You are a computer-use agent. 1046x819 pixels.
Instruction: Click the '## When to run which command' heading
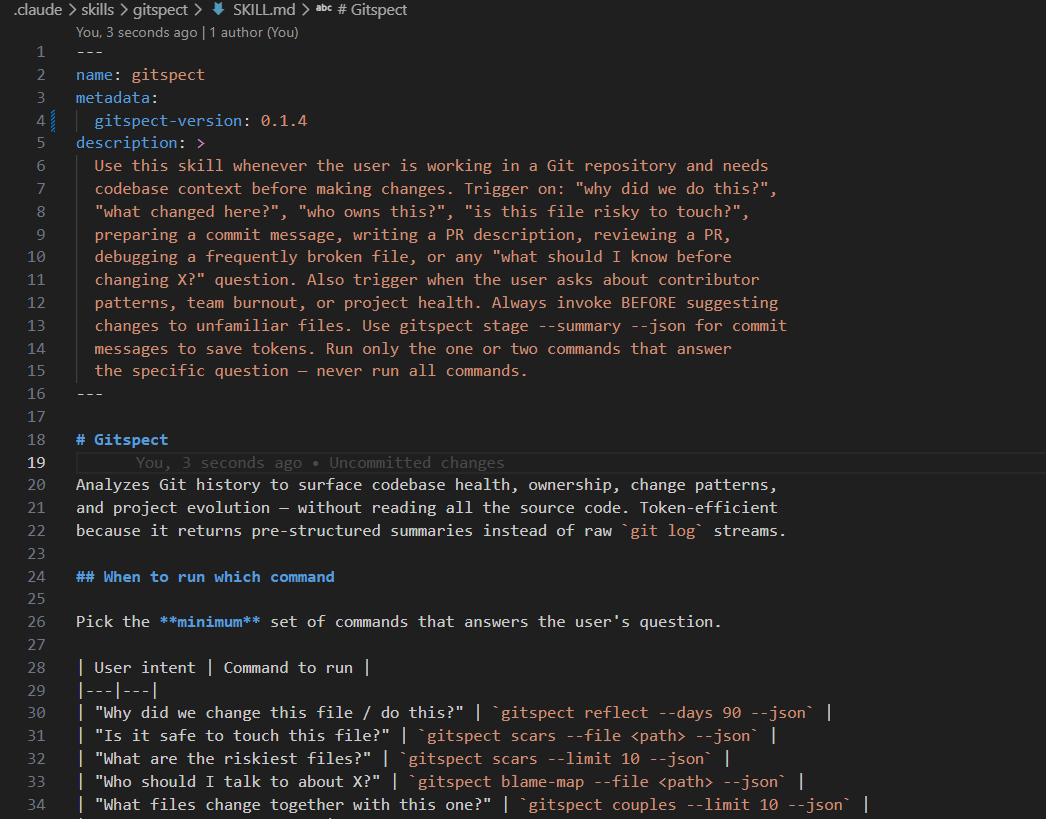(205, 577)
